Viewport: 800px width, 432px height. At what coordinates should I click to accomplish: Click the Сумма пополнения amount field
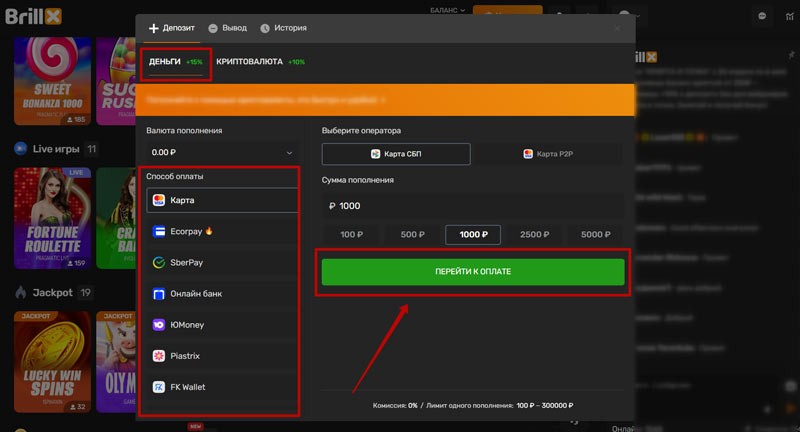(472, 205)
